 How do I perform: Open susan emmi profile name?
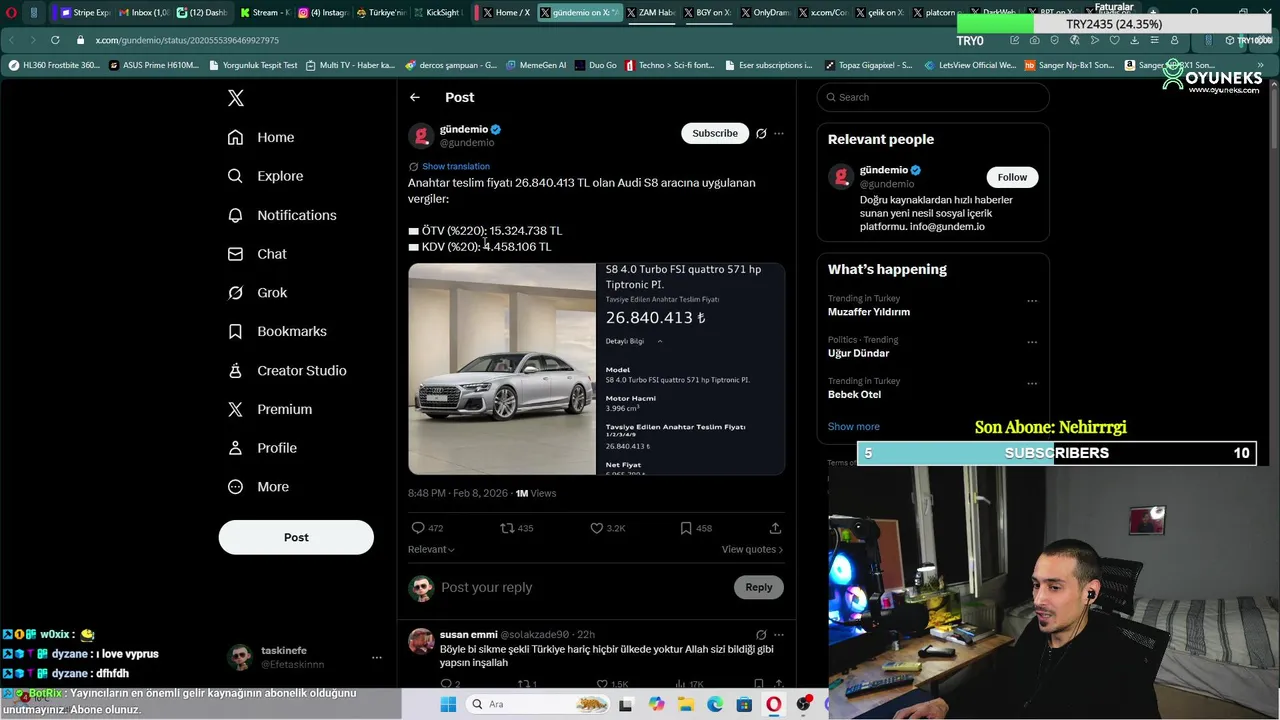click(x=468, y=634)
